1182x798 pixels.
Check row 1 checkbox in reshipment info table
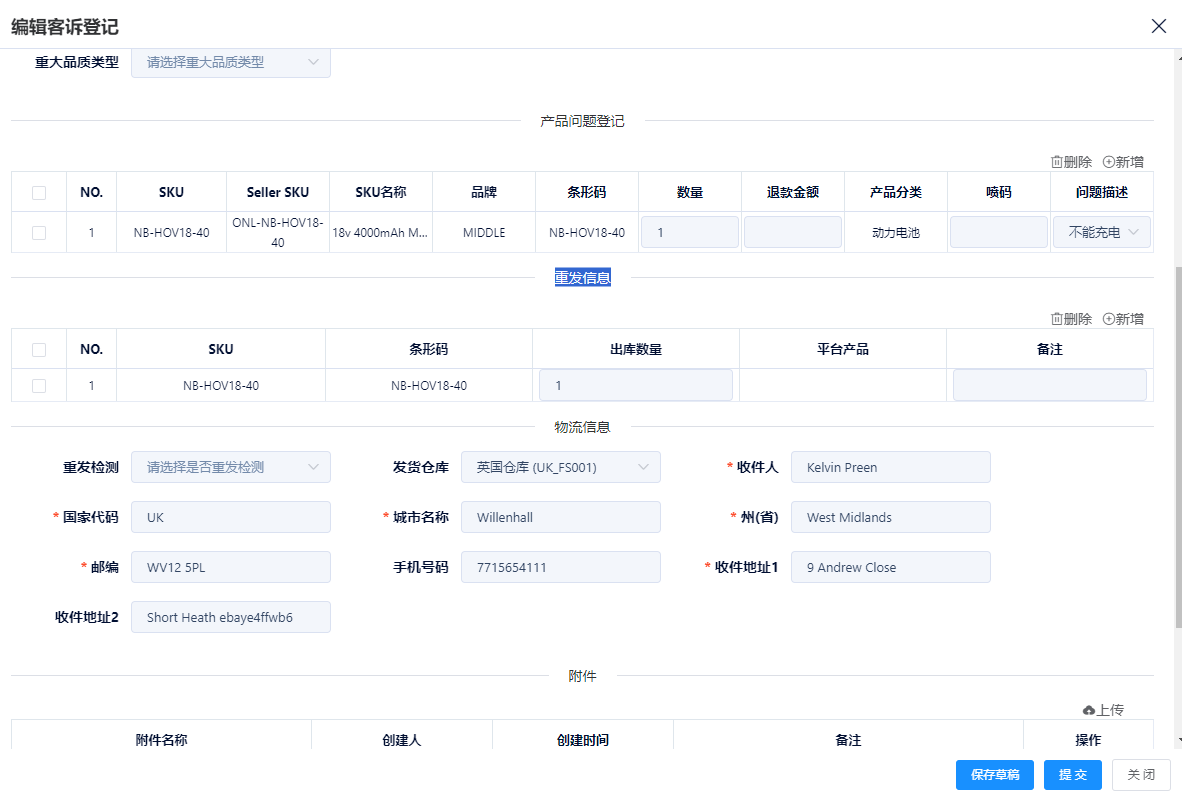pyautogui.click(x=39, y=385)
